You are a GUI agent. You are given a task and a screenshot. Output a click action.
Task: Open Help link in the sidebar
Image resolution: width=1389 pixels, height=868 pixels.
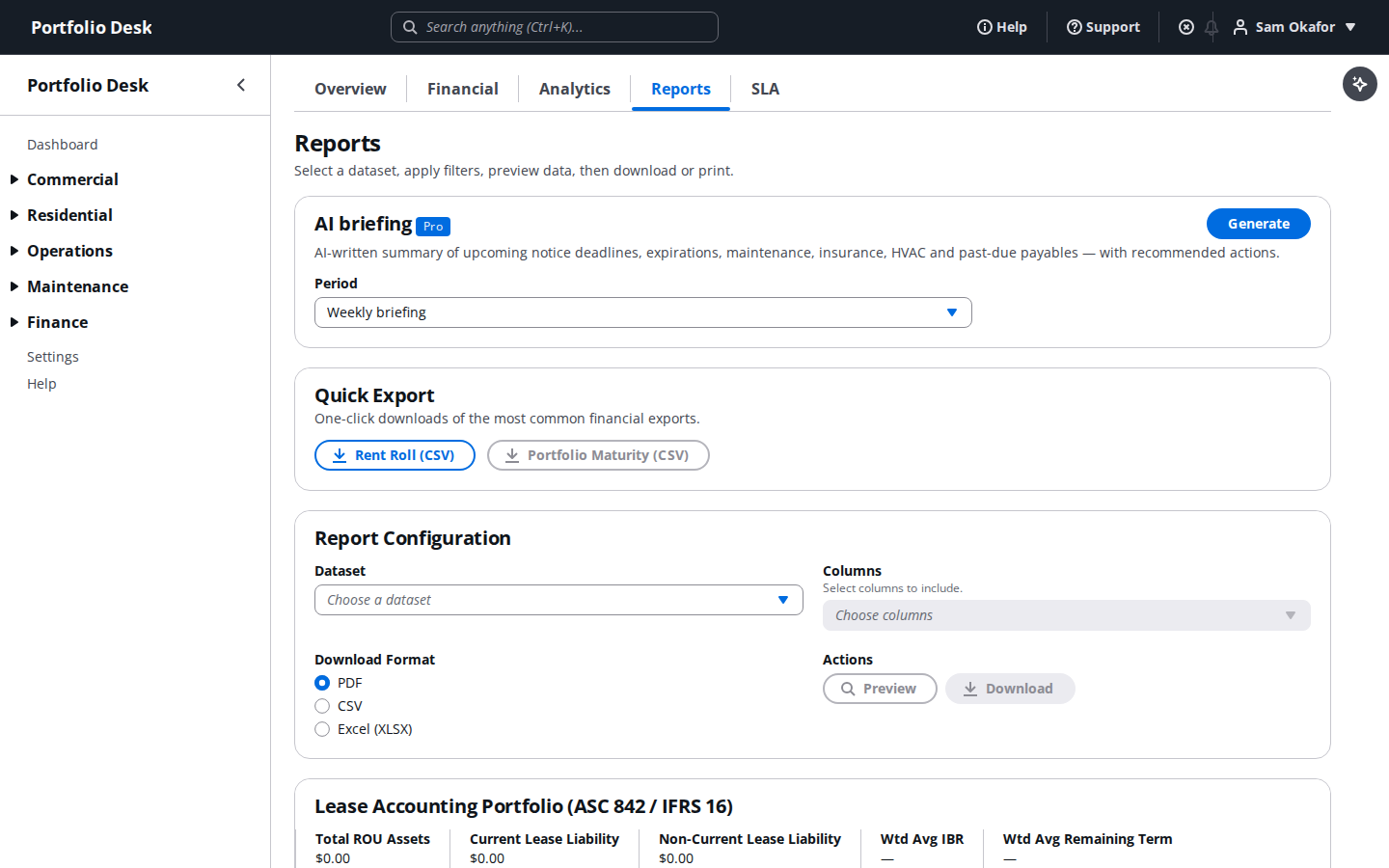pyautogui.click(x=41, y=384)
